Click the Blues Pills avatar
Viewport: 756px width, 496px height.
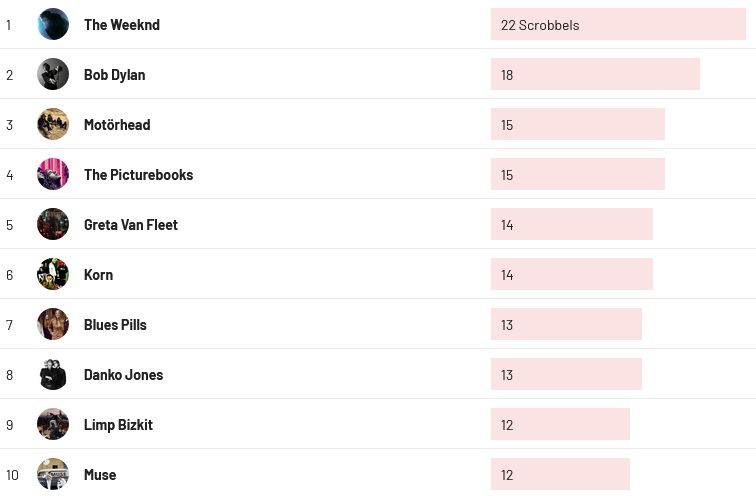point(53,324)
